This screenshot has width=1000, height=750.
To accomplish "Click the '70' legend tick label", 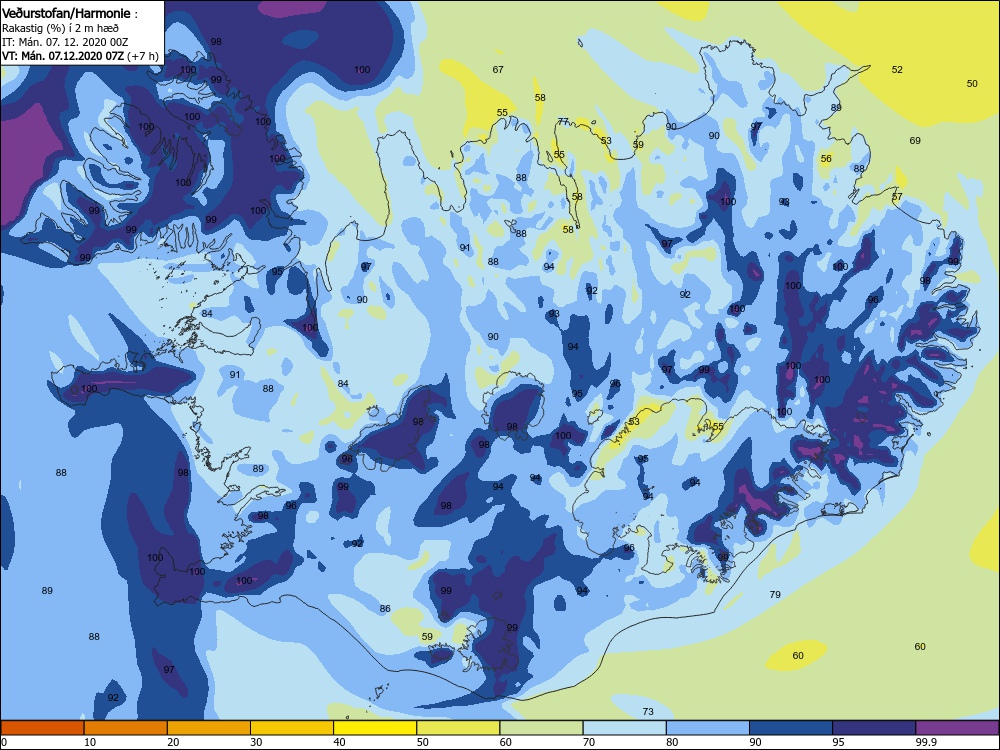I will click(589, 742).
